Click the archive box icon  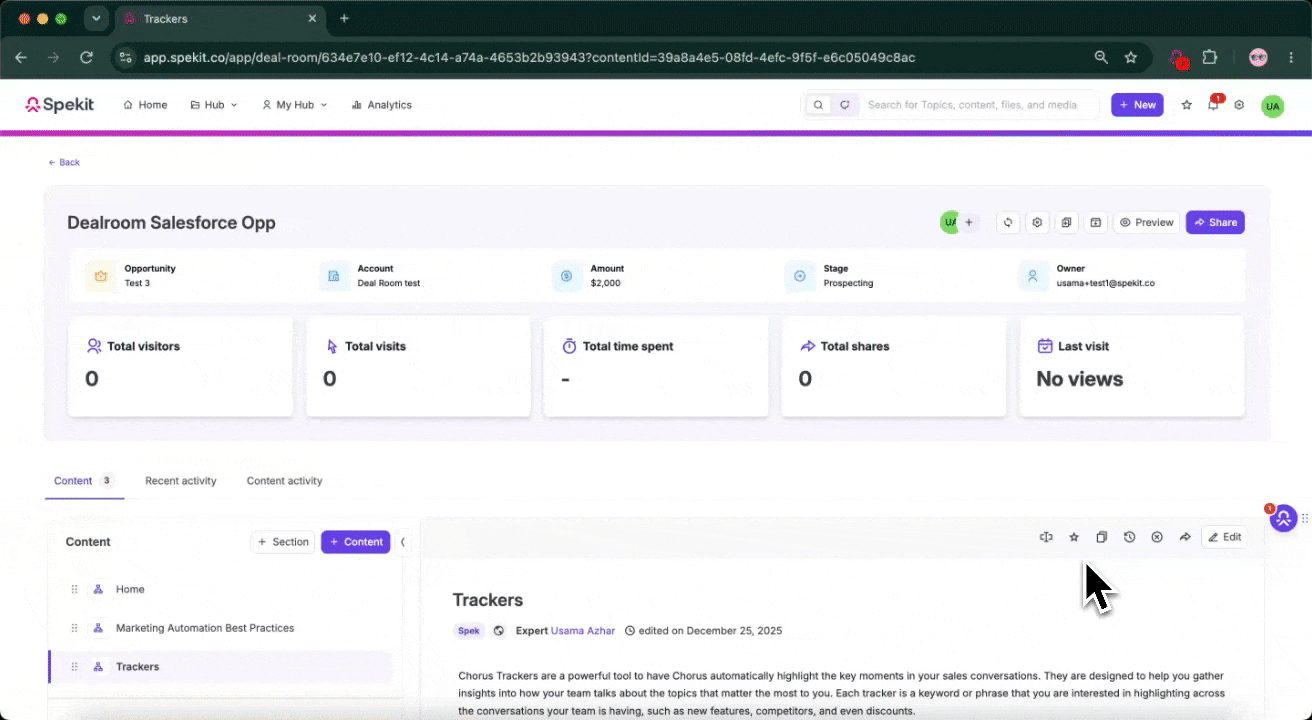tap(1096, 222)
